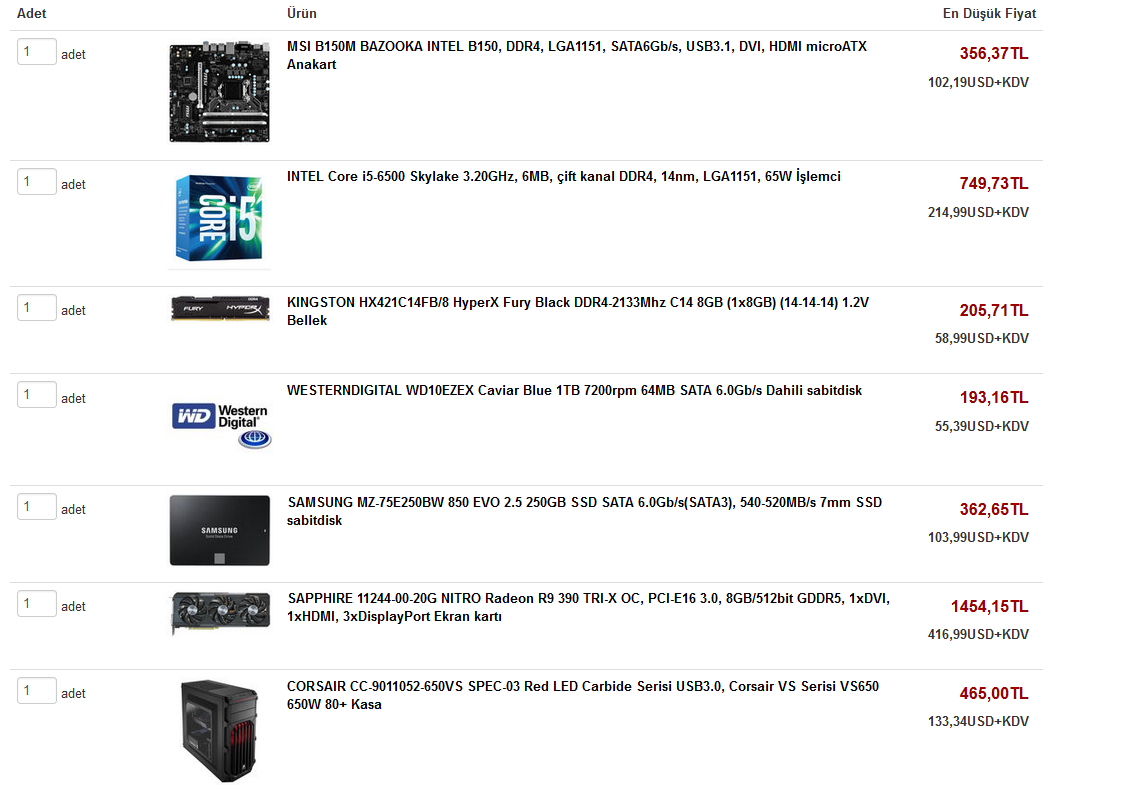Open the MSI B150M BAZOOKA Anakart link
The image size is (1132, 798).
pyautogui.click(x=577, y=55)
